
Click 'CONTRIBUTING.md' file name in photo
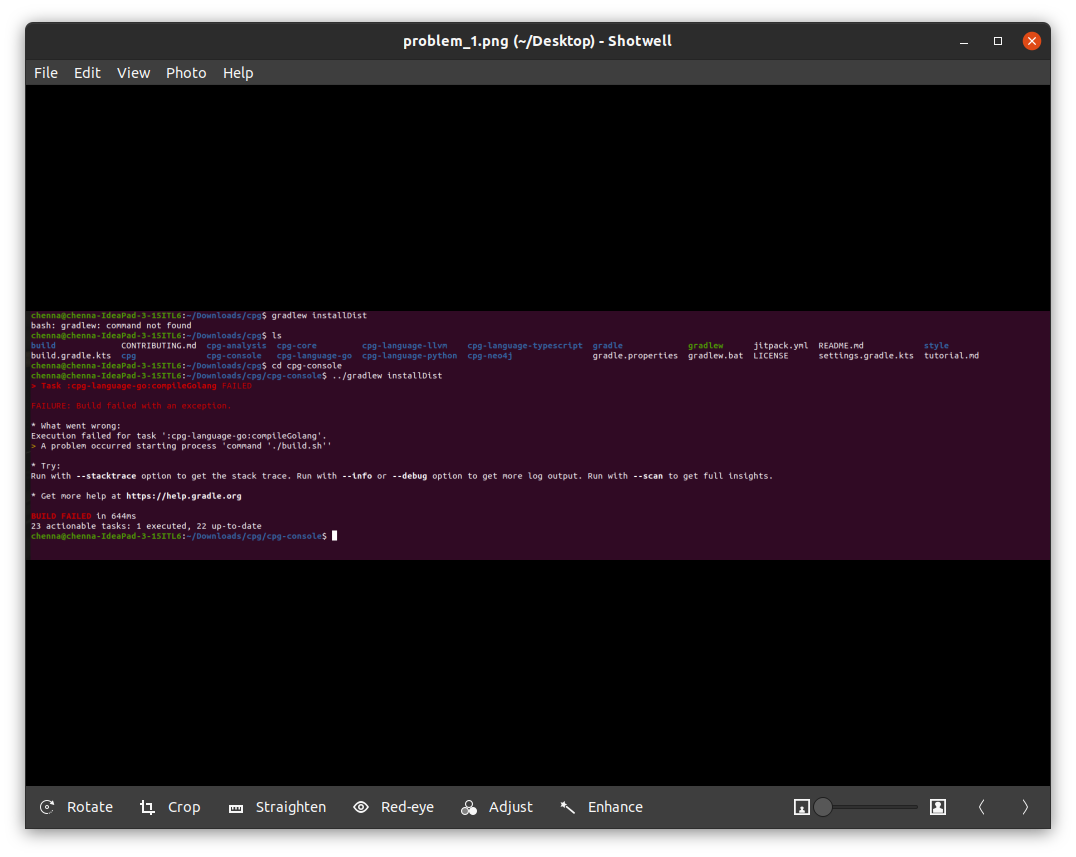pyautogui.click(x=159, y=346)
